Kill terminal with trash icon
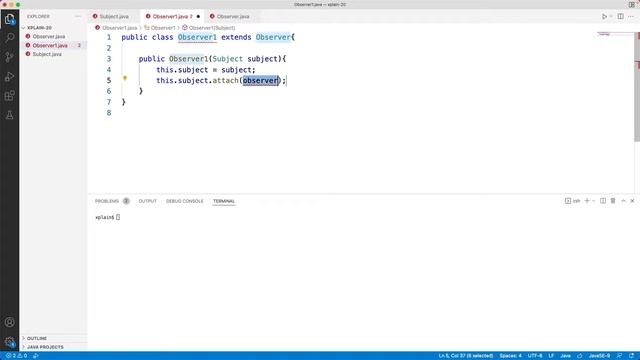 click(613, 201)
